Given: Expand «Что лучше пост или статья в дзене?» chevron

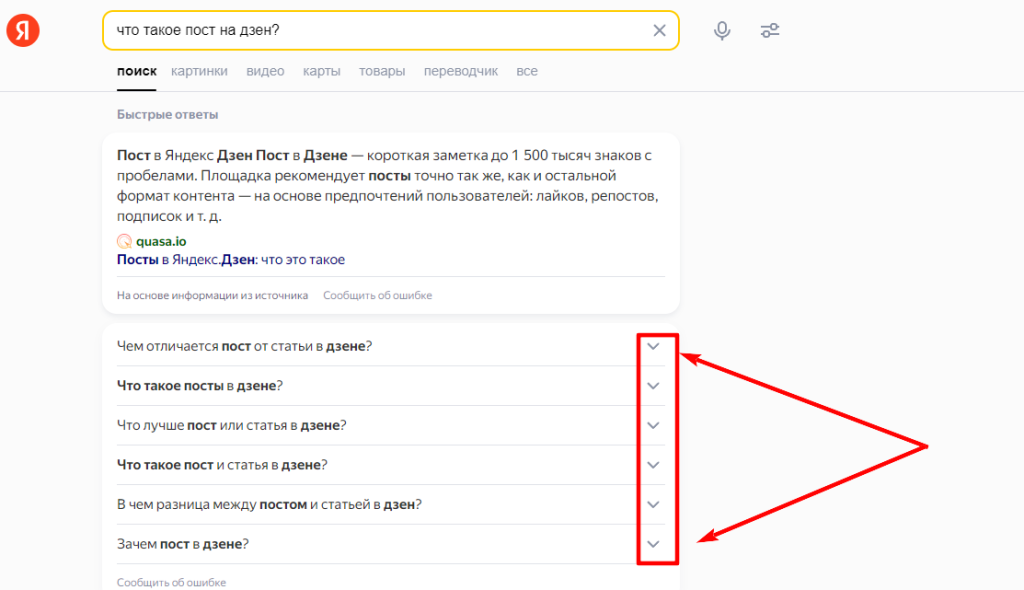Looking at the screenshot, I should pos(653,425).
